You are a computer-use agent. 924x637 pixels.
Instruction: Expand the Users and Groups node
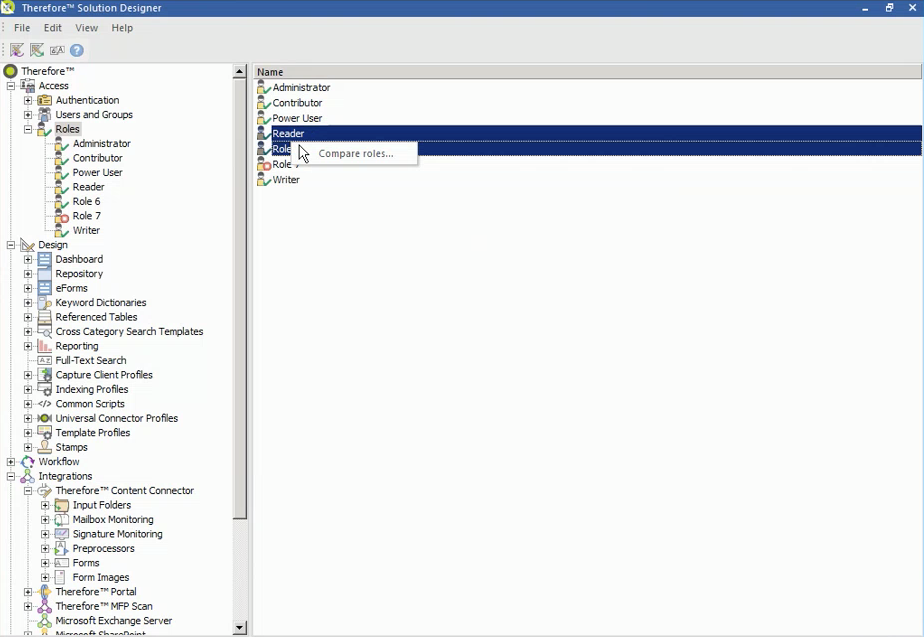[x=30, y=114]
